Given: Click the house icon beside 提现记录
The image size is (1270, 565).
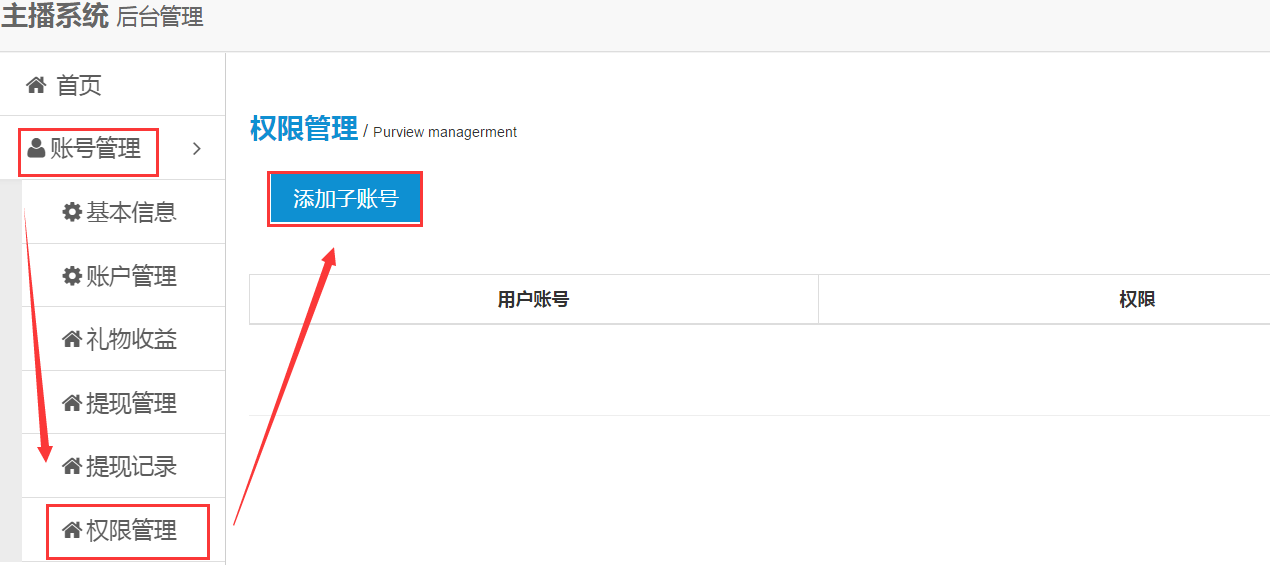Looking at the screenshot, I should [72, 466].
